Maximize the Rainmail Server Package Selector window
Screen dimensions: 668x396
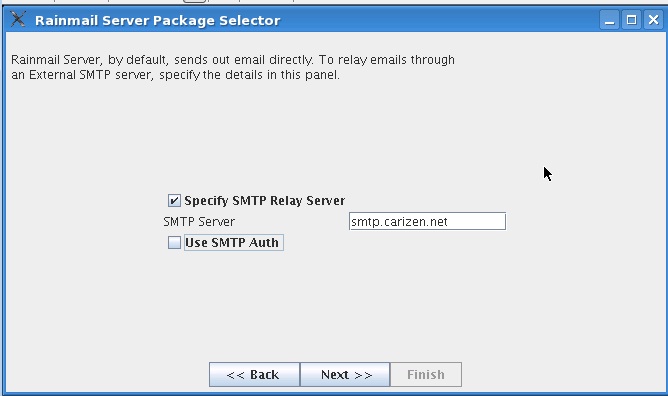(631, 20)
